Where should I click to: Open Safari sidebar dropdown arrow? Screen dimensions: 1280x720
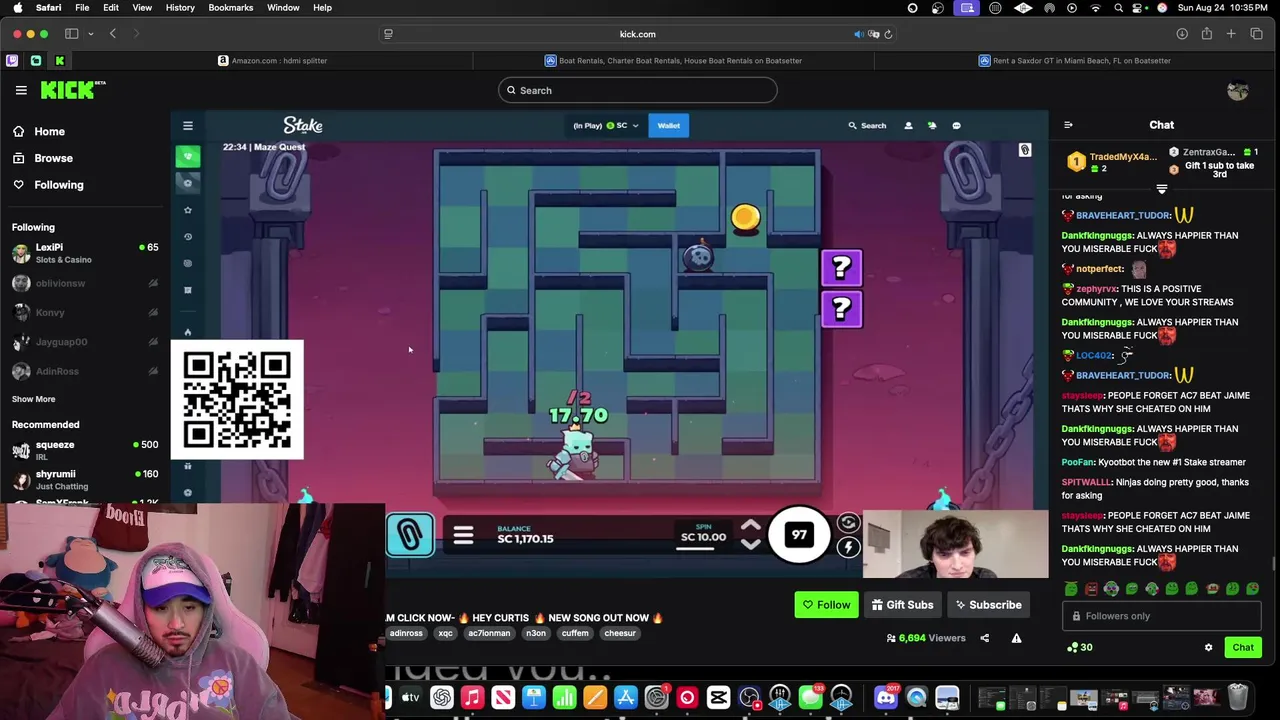coord(90,34)
